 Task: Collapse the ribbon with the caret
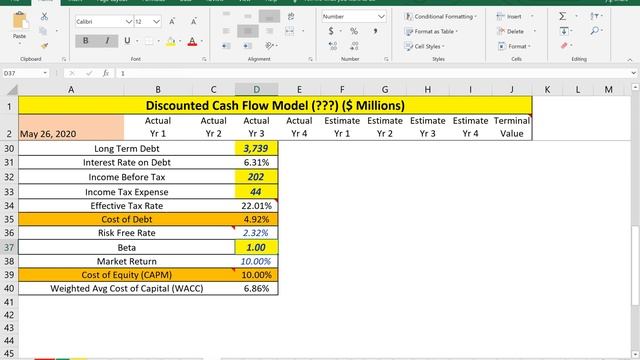tap(630, 60)
